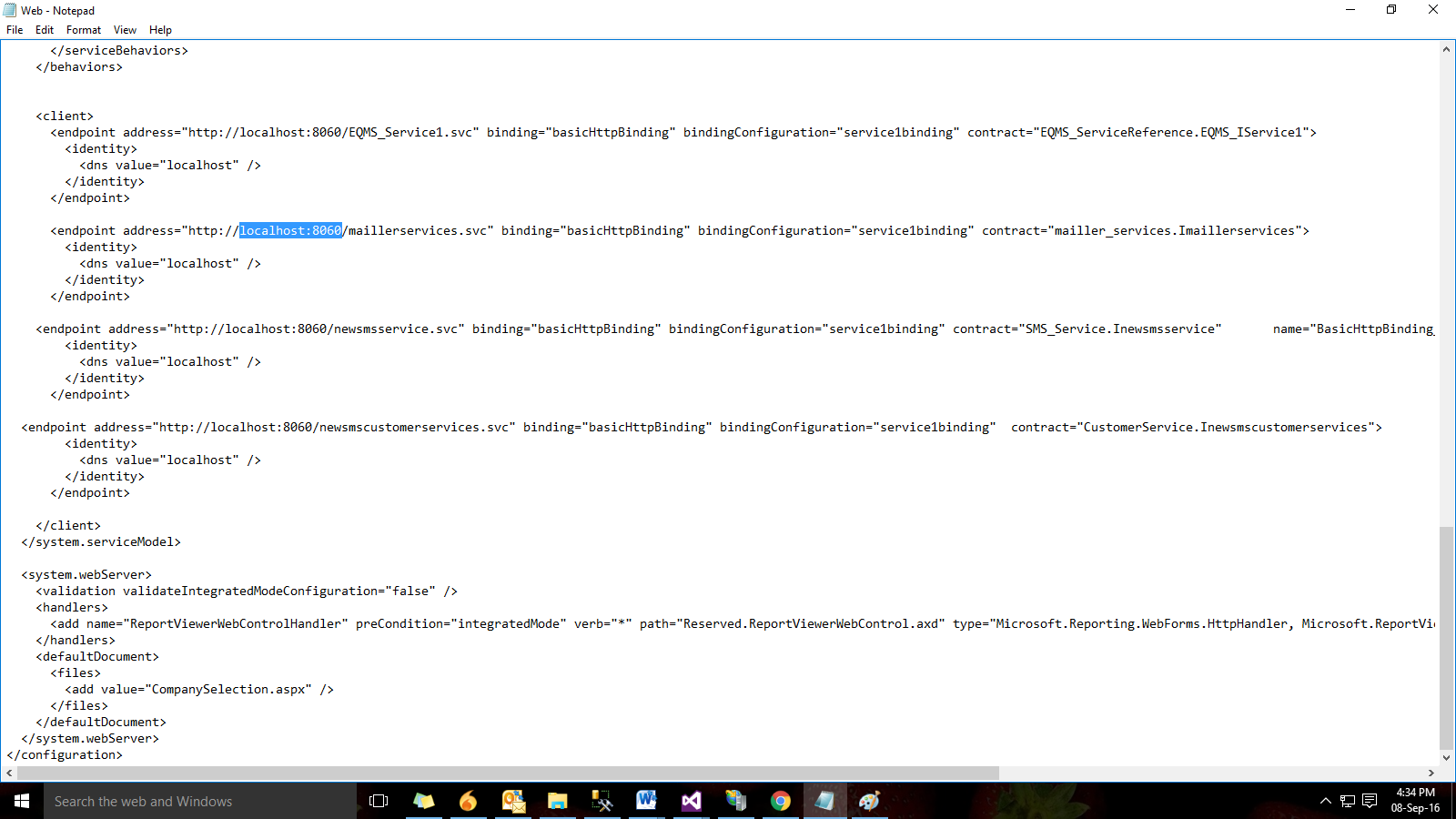This screenshot has height=819, width=1456.
Task: Open the clock and calendar flyout
Action: click(x=1415, y=801)
